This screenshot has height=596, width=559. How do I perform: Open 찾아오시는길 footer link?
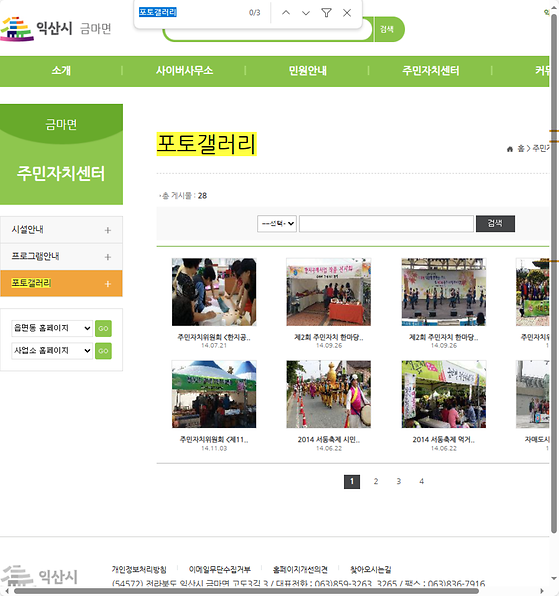click(371, 569)
